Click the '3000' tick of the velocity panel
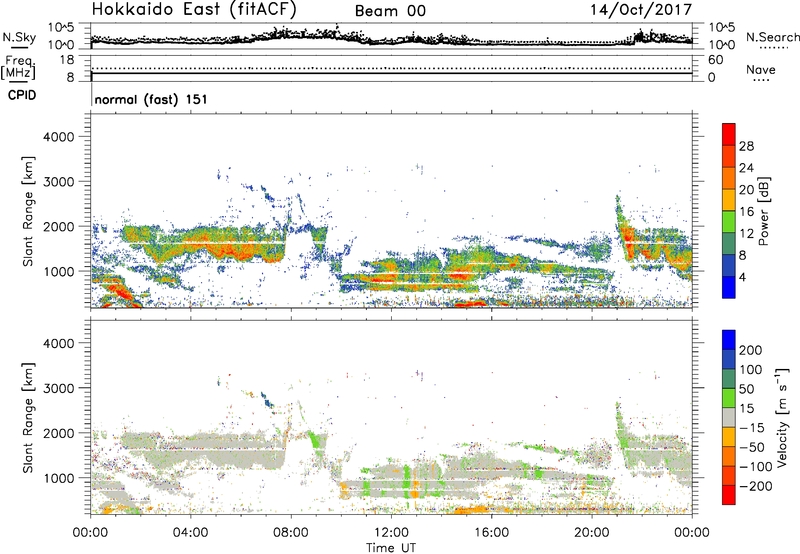The image size is (800, 554). click(59, 388)
